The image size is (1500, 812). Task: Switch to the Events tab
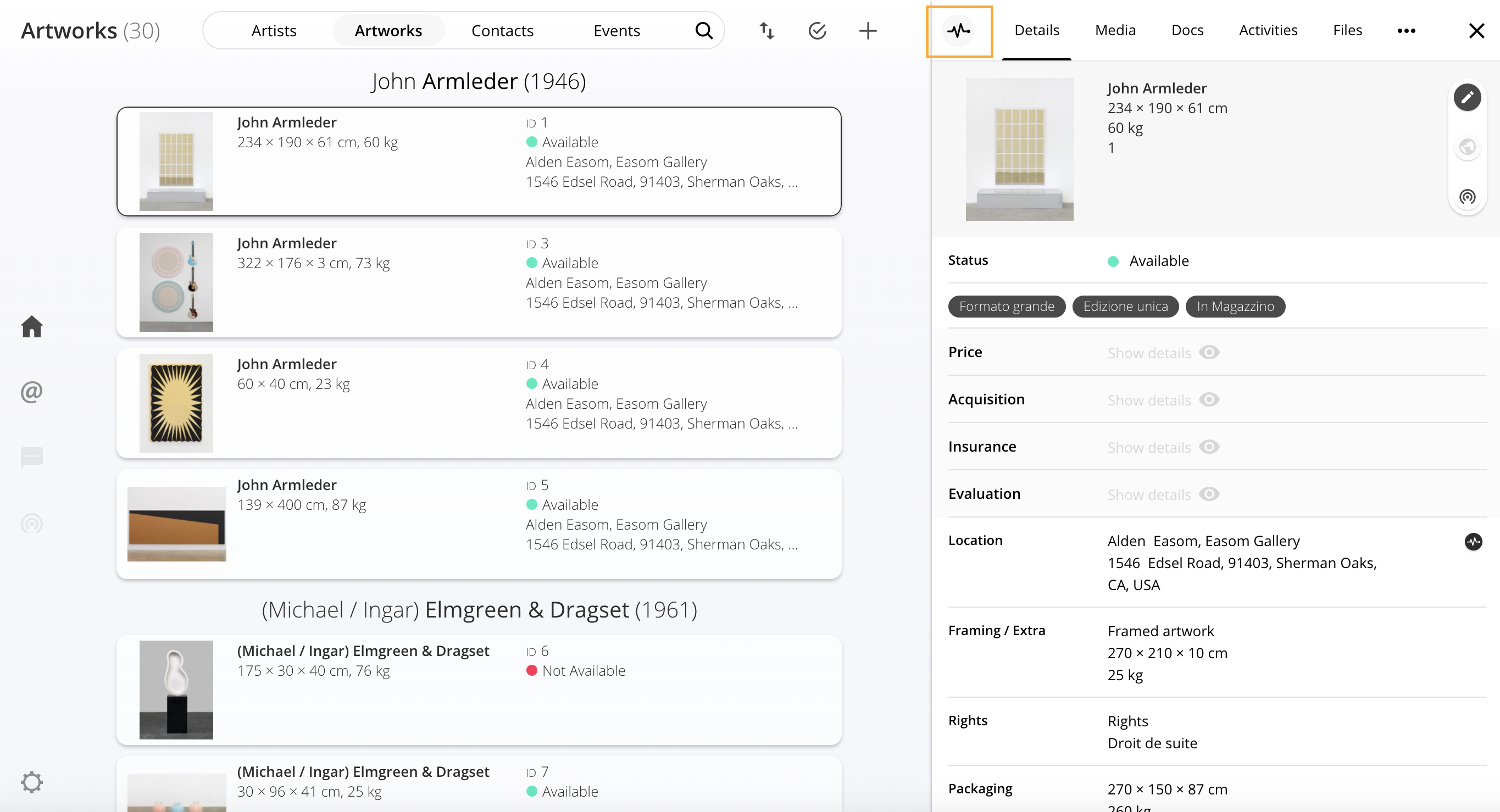[x=616, y=30]
